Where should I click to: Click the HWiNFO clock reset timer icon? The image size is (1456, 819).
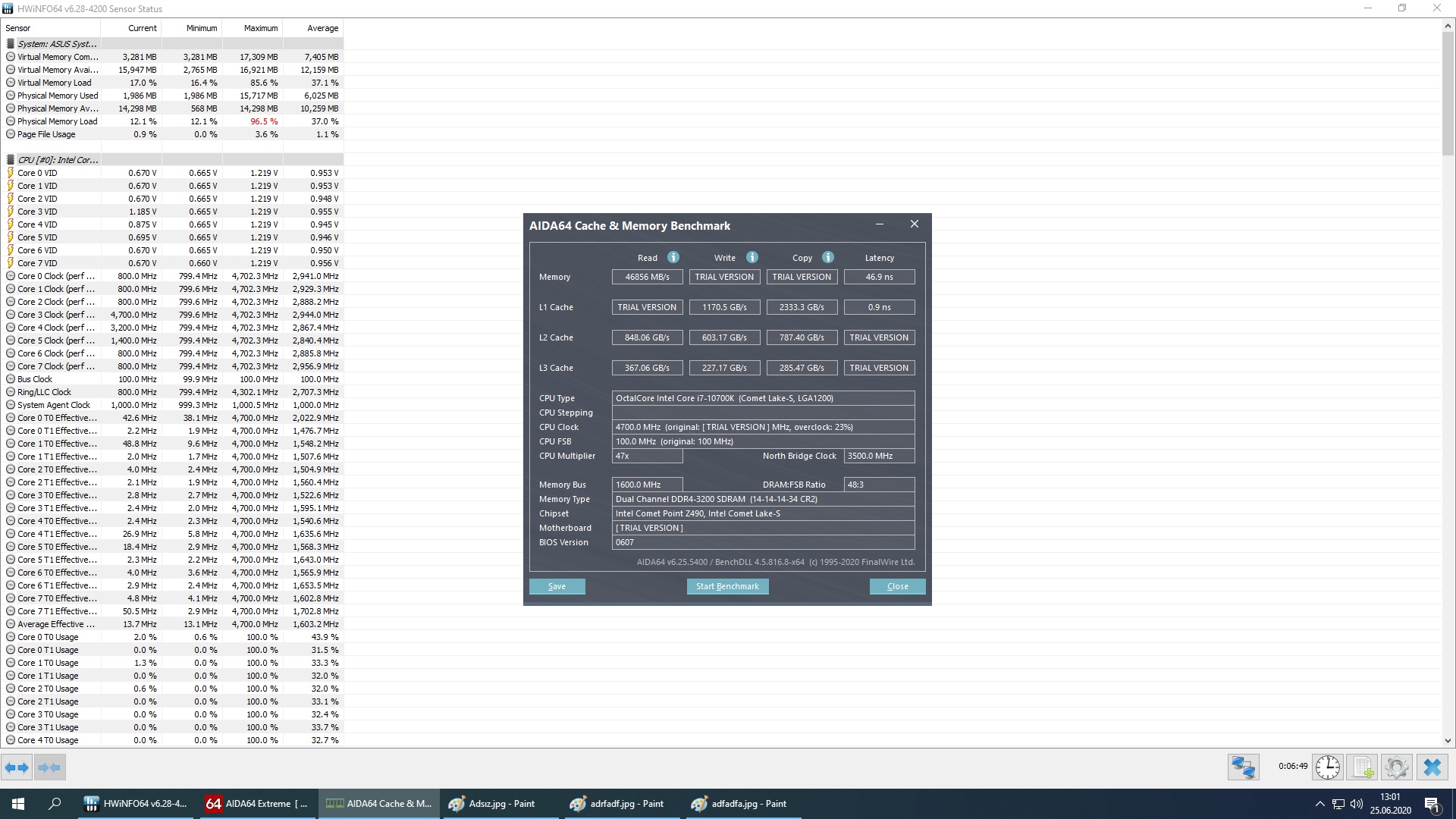pos(1327,767)
